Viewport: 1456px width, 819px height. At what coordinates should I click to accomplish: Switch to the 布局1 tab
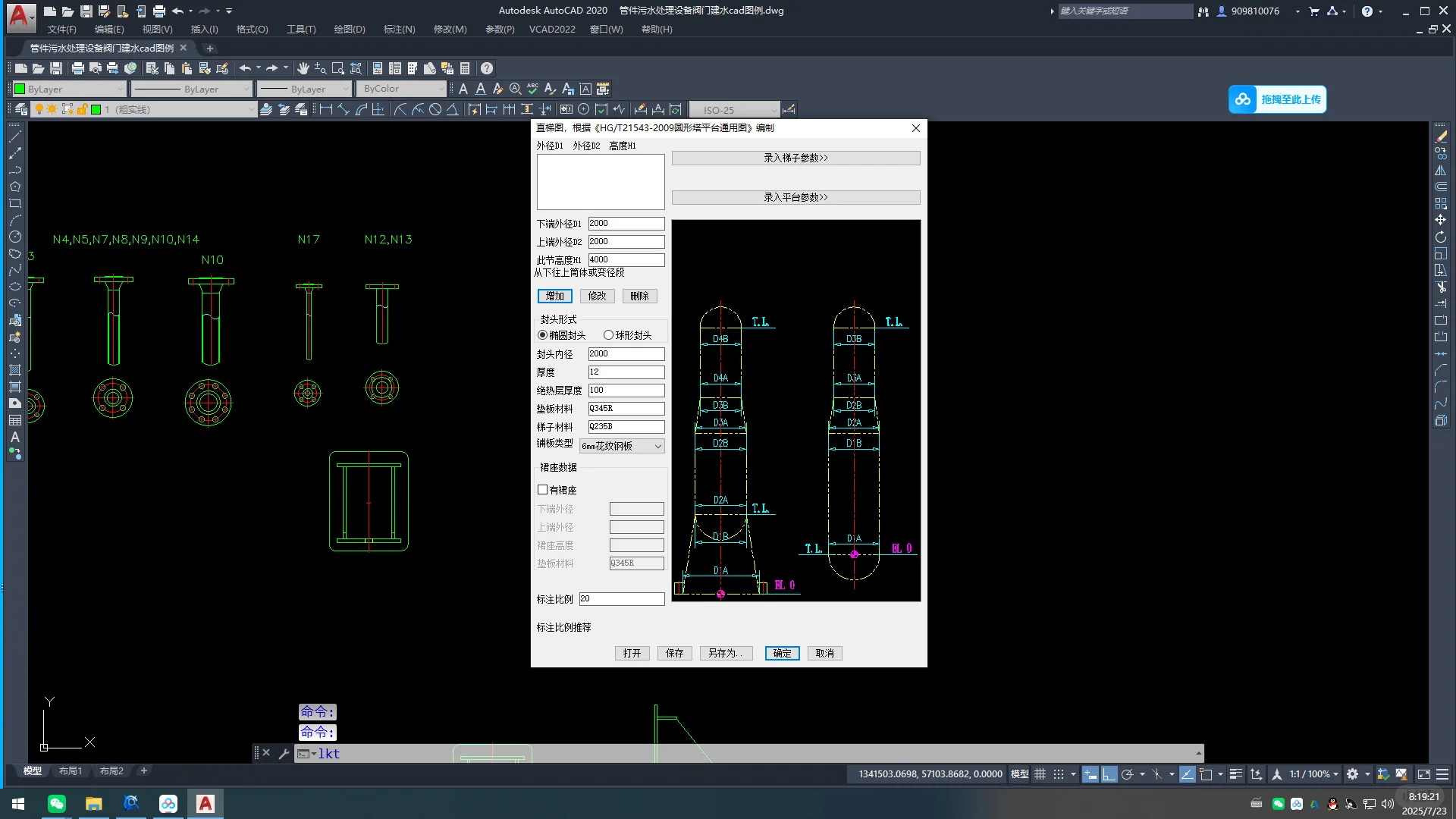[71, 770]
